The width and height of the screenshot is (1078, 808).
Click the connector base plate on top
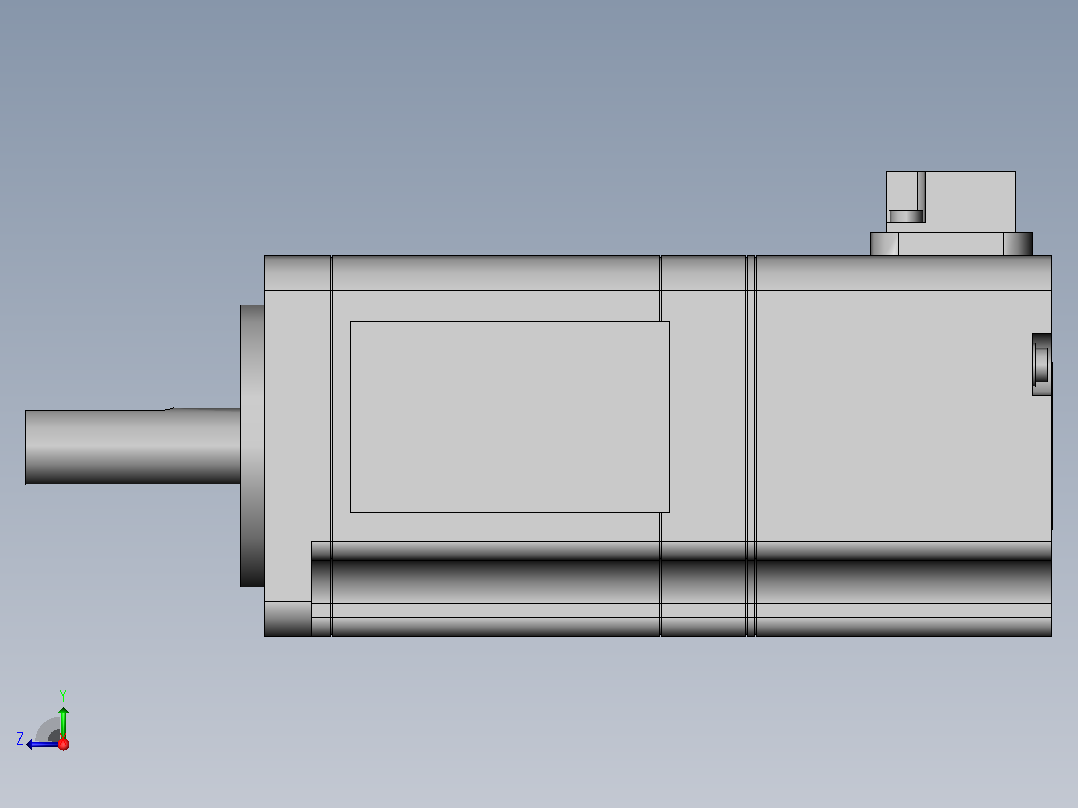pyautogui.click(x=951, y=244)
